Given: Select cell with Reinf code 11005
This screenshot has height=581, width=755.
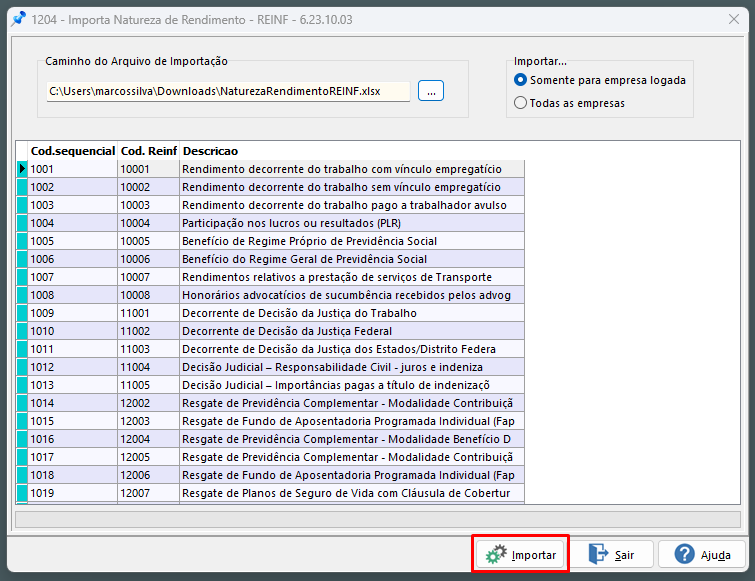Looking at the screenshot, I should point(148,385).
